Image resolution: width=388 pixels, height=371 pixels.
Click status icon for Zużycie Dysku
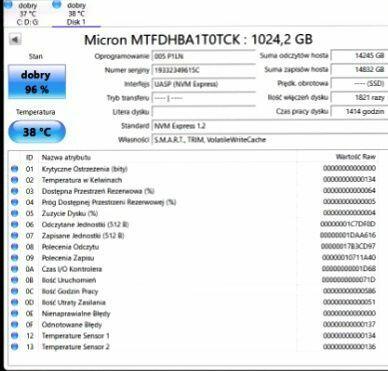click(14, 213)
